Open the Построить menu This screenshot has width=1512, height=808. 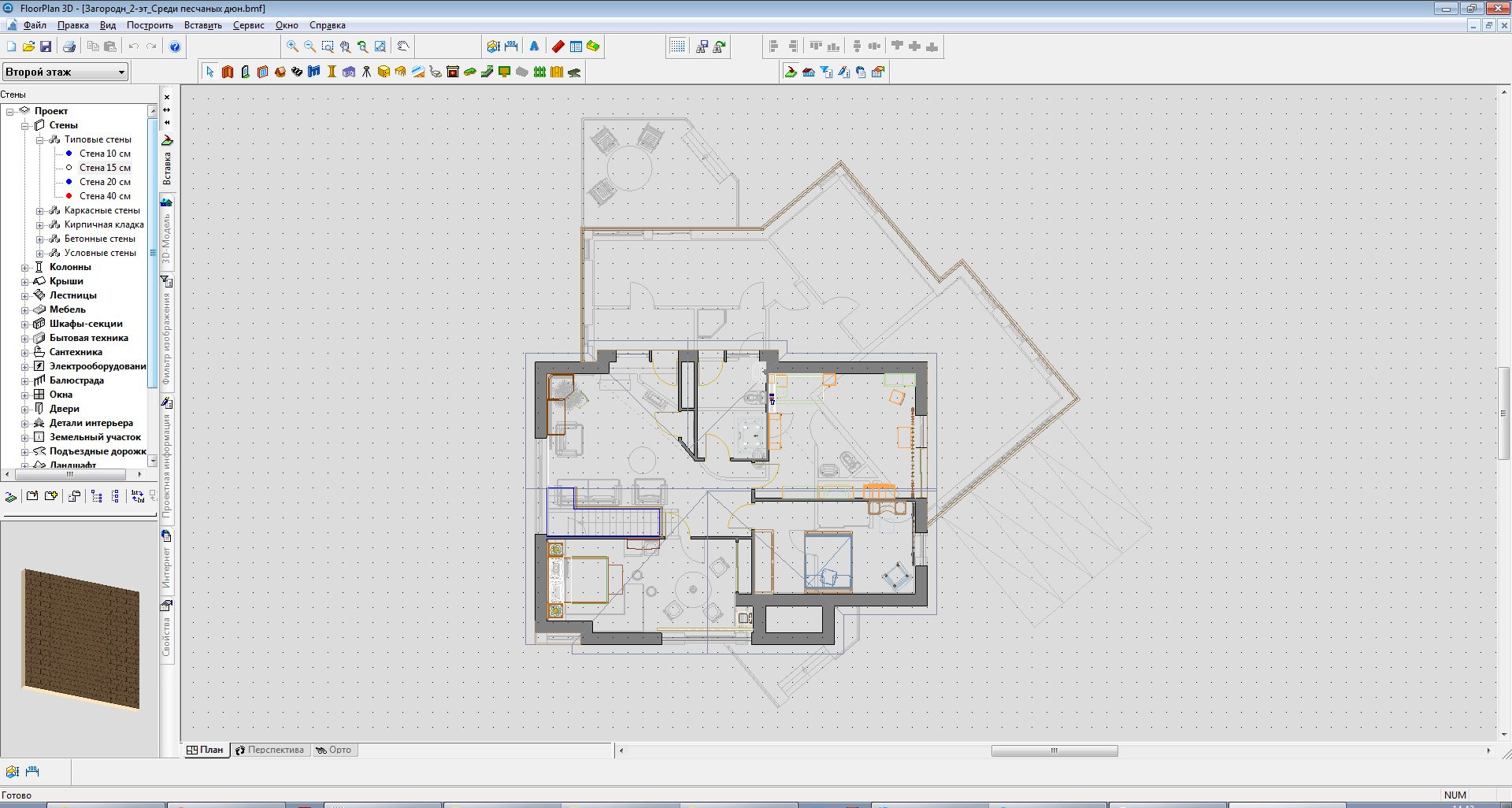pos(150,25)
